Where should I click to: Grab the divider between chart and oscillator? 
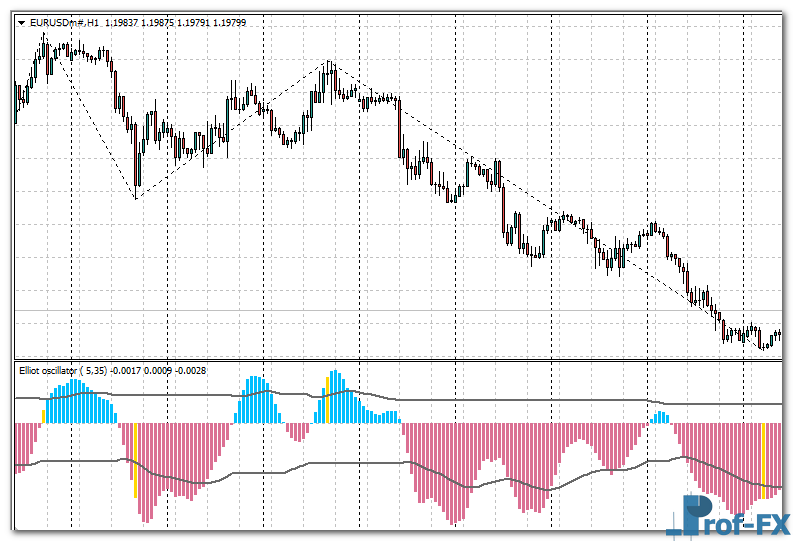coord(400,358)
